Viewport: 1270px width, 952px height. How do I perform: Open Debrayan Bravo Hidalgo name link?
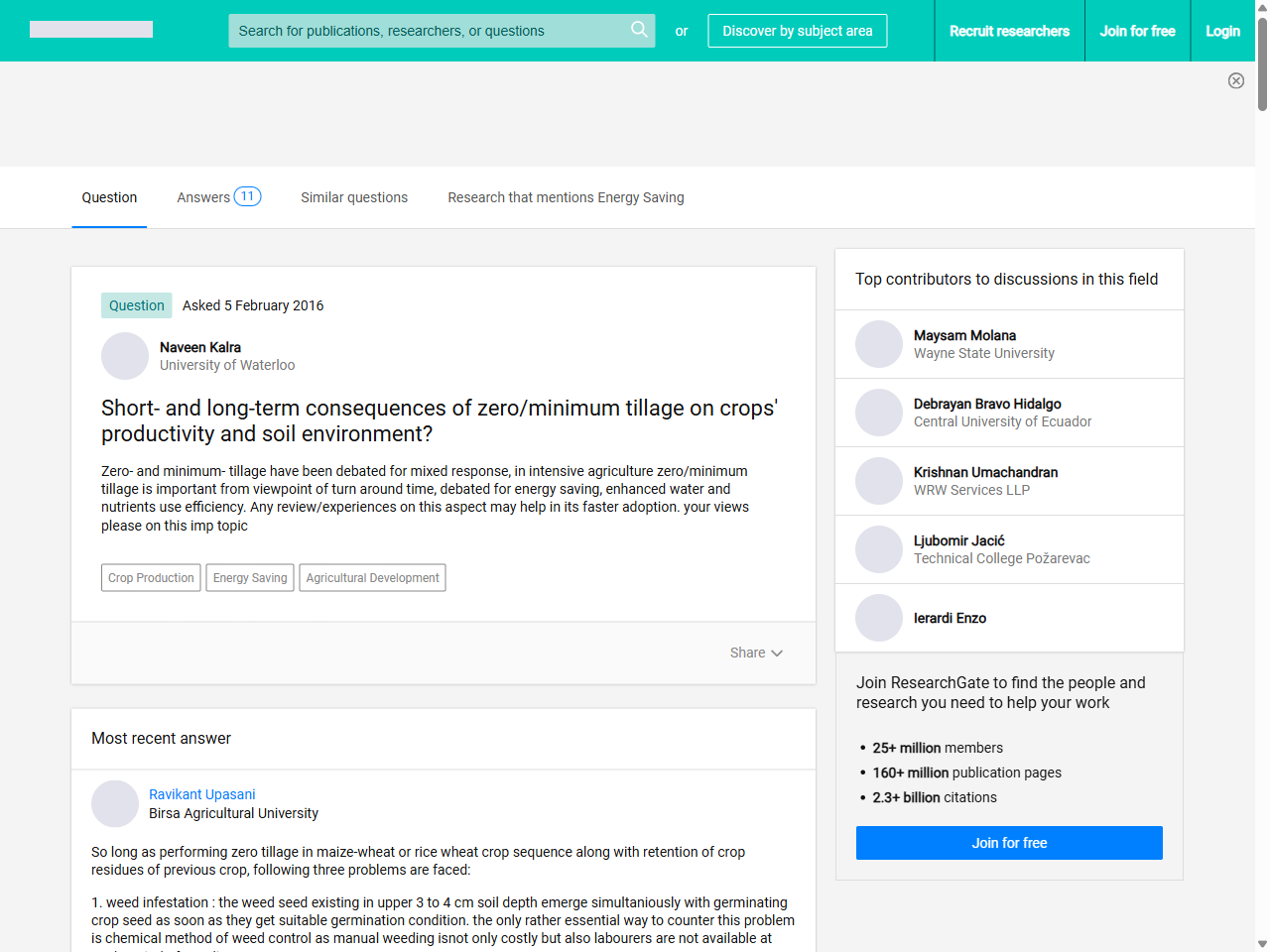[987, 404]
